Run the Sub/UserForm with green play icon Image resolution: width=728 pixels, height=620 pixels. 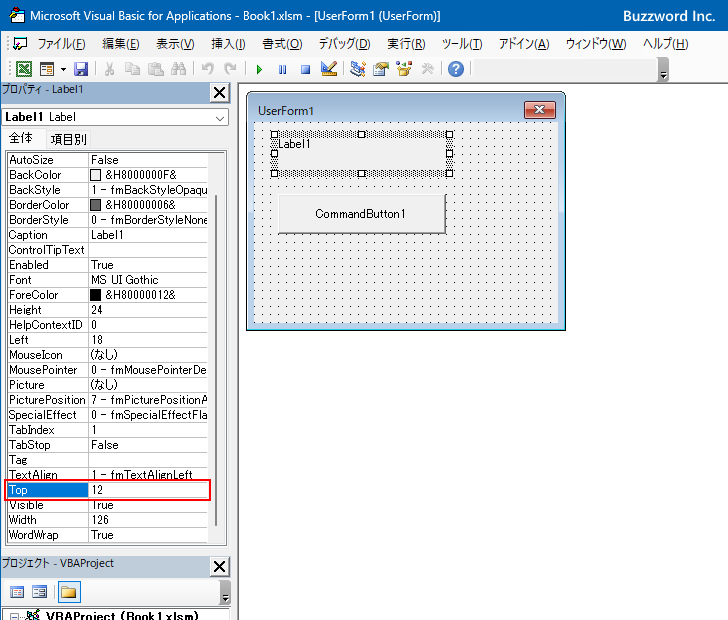(259, 70)
